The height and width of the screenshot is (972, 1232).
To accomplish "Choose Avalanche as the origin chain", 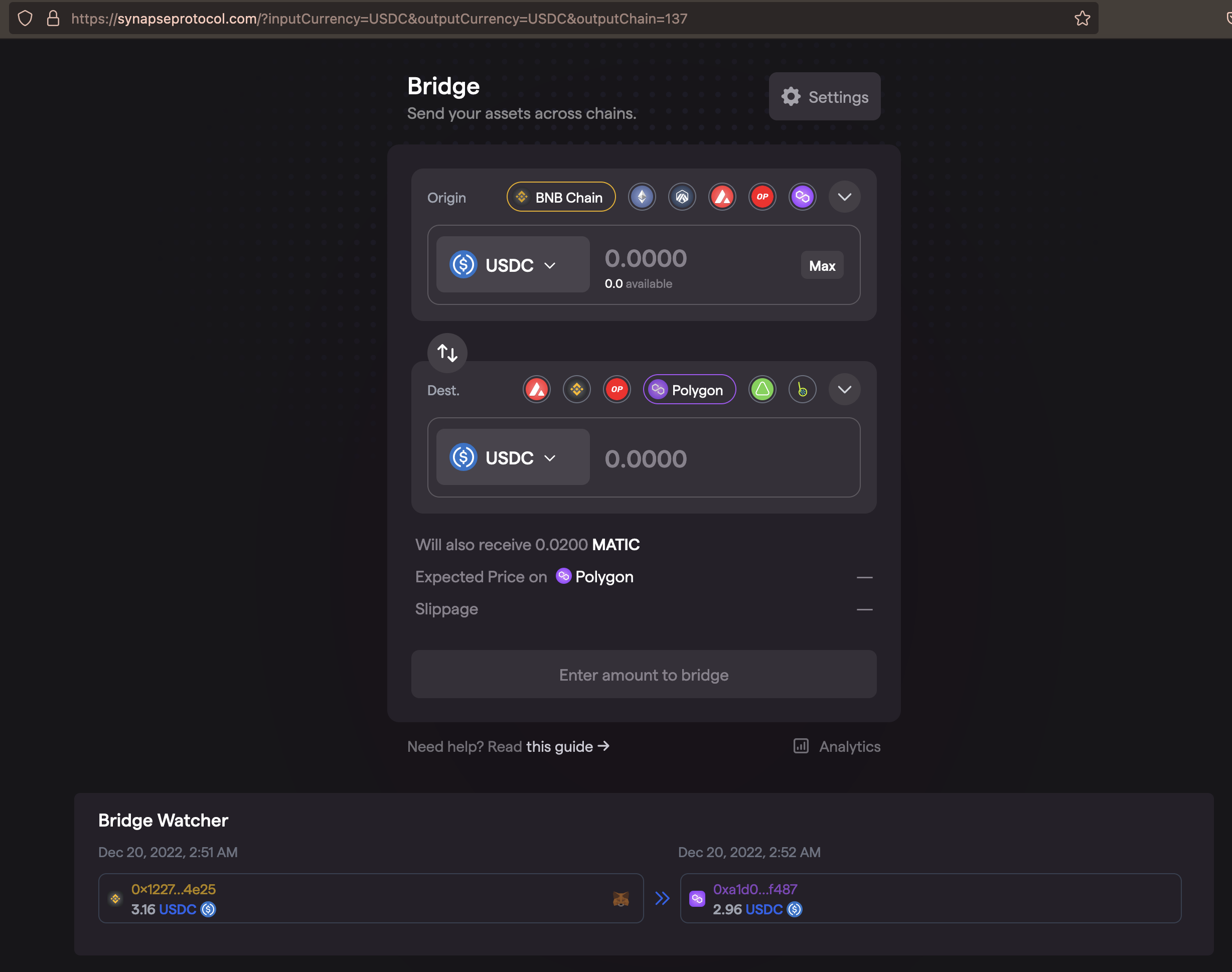I will click(722, 197).
